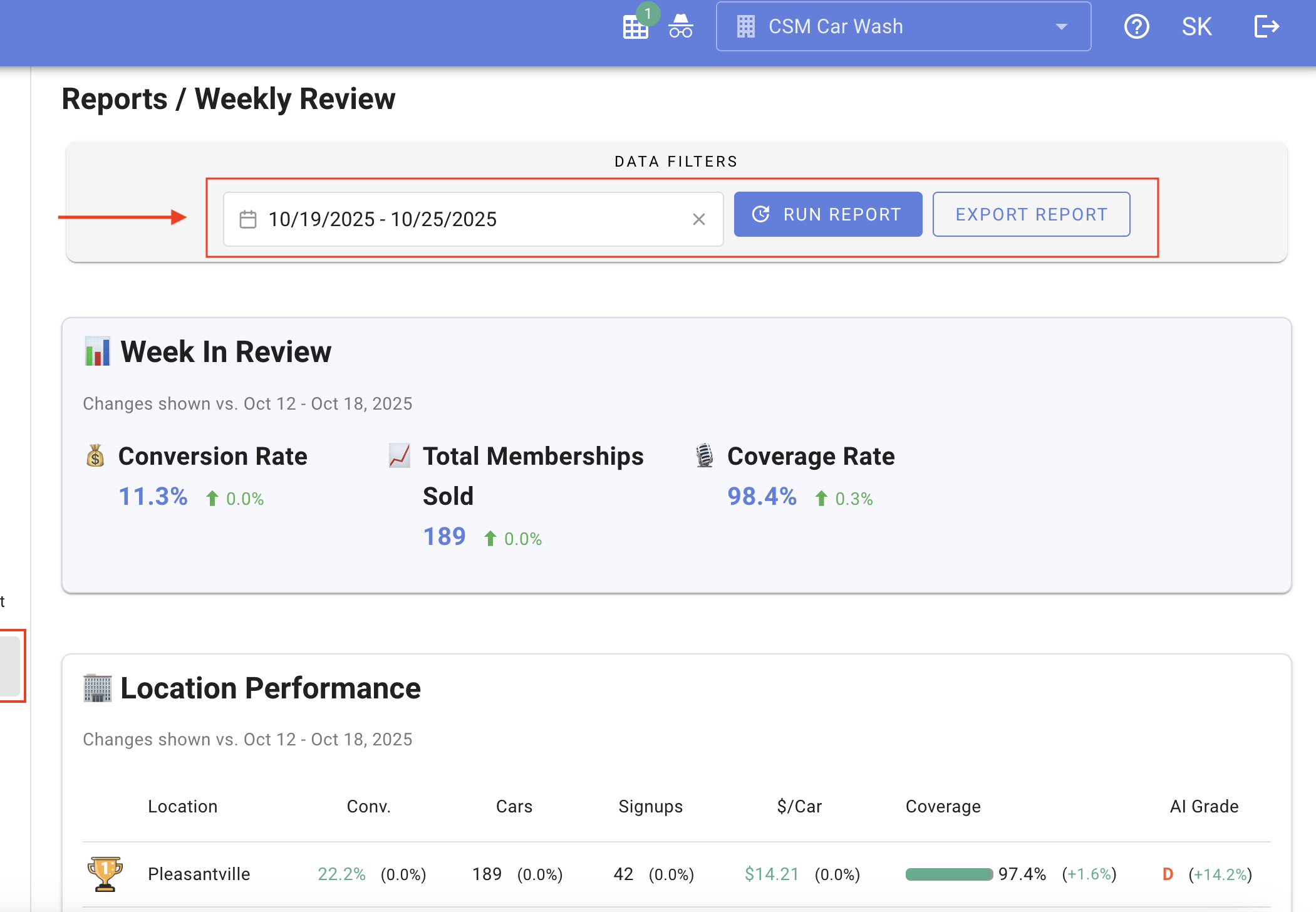Click the Signups column header
Image resolution: width=1316 pixels, height=912 pixels.
point(650,807)
